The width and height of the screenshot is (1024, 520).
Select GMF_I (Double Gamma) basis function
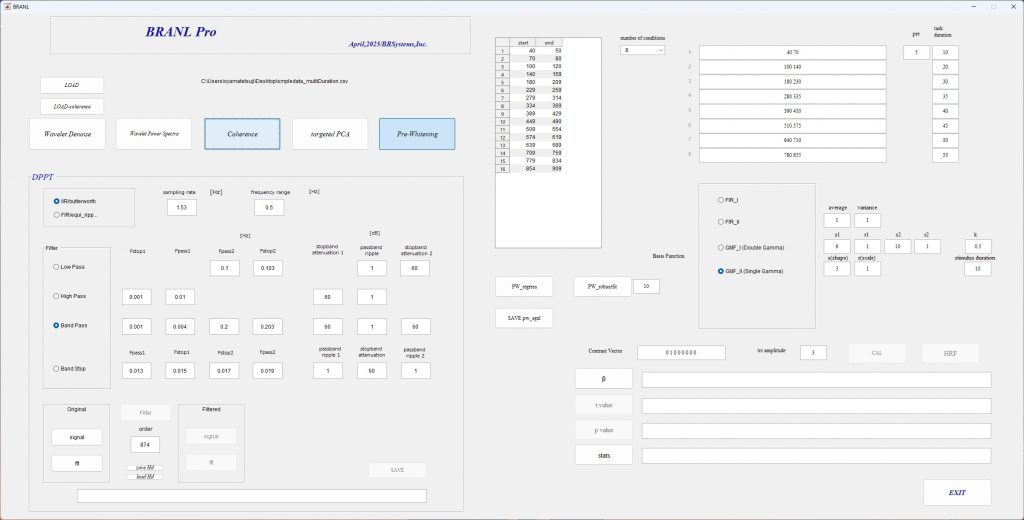point(750,248)
